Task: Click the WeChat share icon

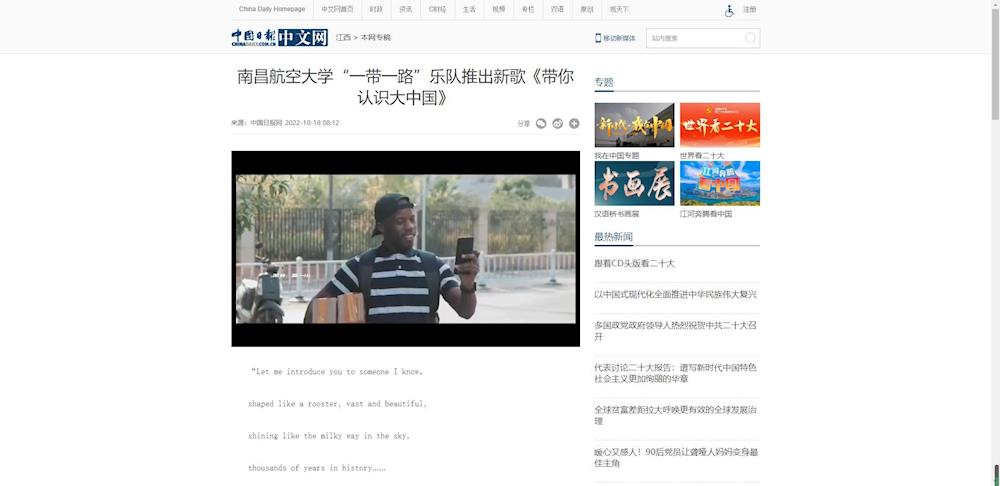Action: [541, 124]
